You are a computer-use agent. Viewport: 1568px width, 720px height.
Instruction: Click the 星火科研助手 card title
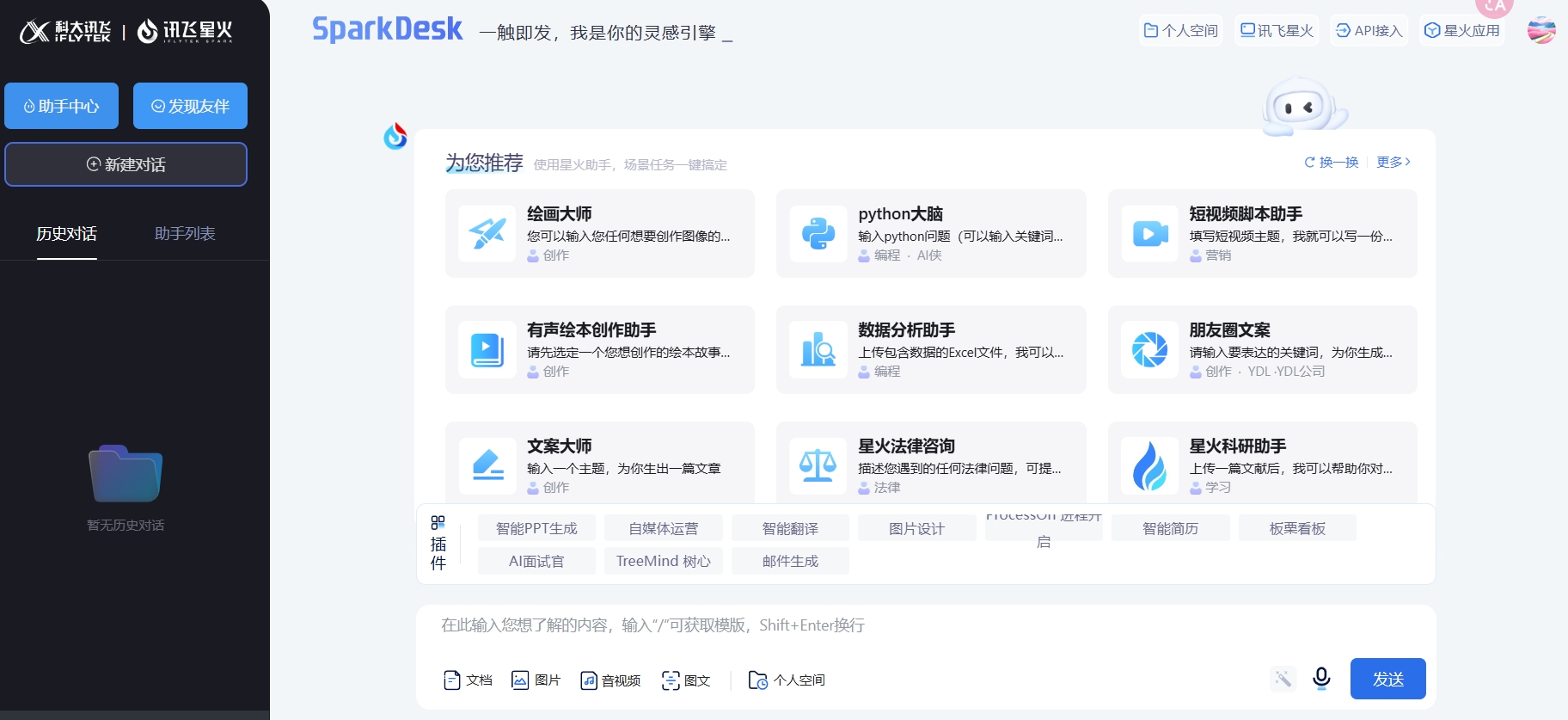[1238, 446]
